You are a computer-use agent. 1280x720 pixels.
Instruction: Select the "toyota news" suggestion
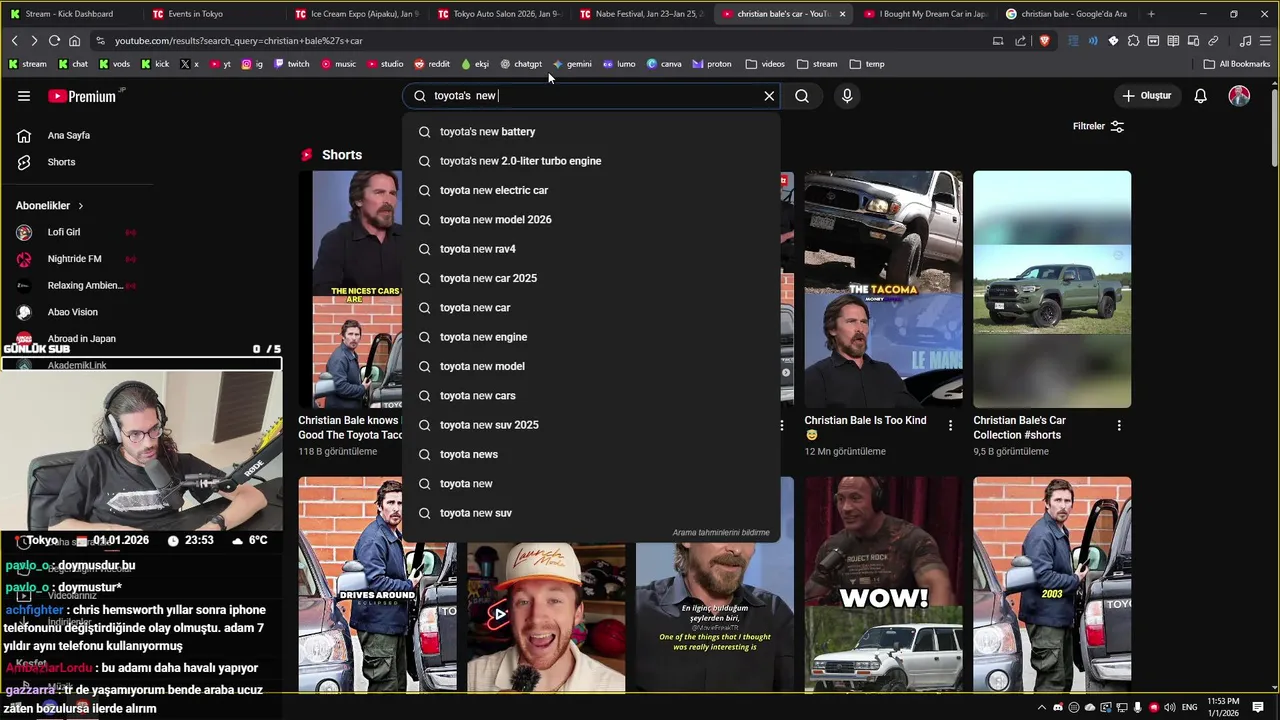pos(591,454)
